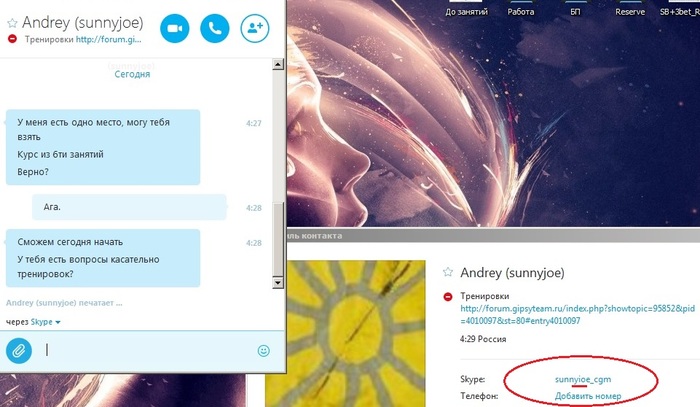Open the sun avatar picture in profile
The width and height of the screenshot is (700, 407).
pos(345,333)
